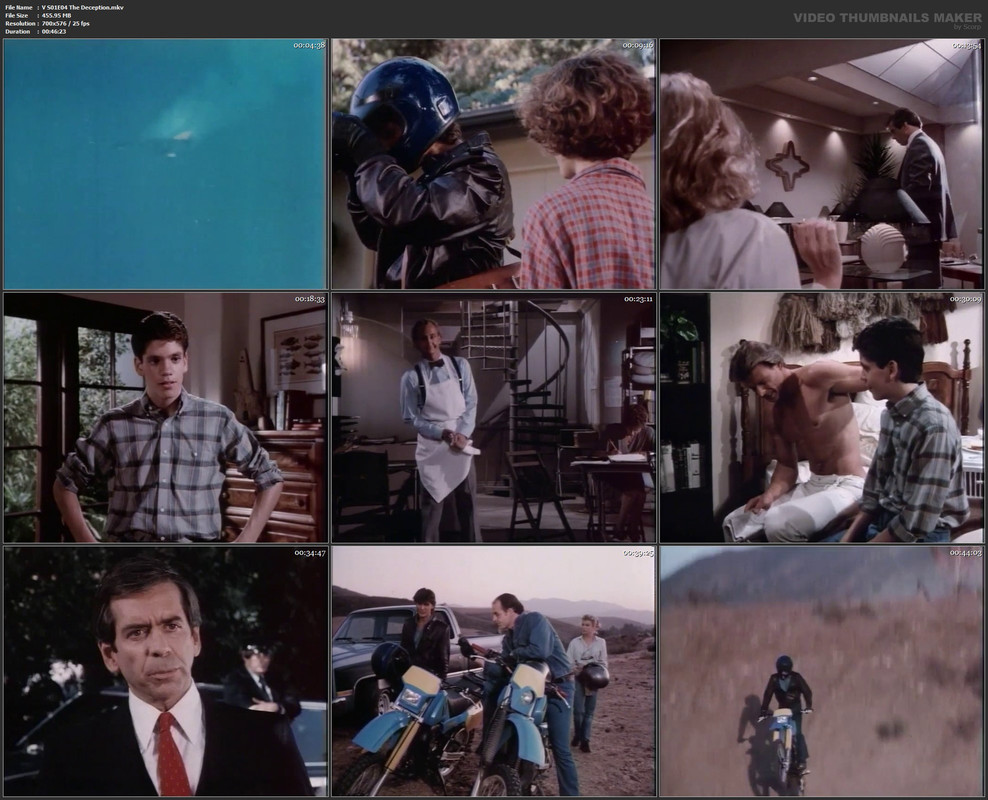
Task: Open the thumbnail with two blue dirt bikes
Action: click(494, 671)
